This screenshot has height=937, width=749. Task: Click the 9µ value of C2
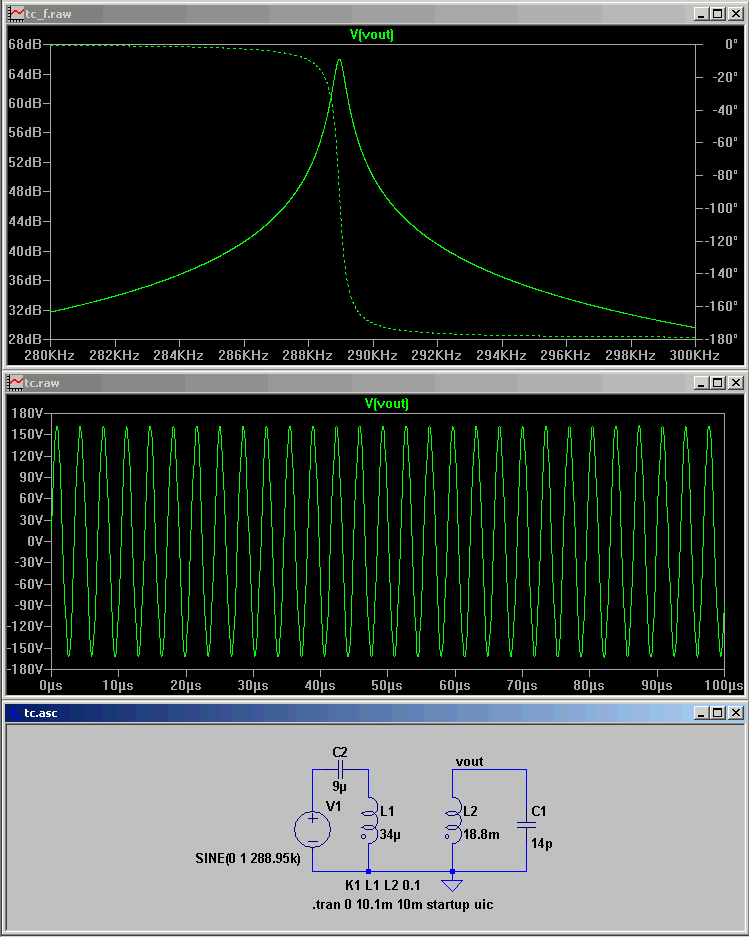pyautogui.click(x=340, y=787)
